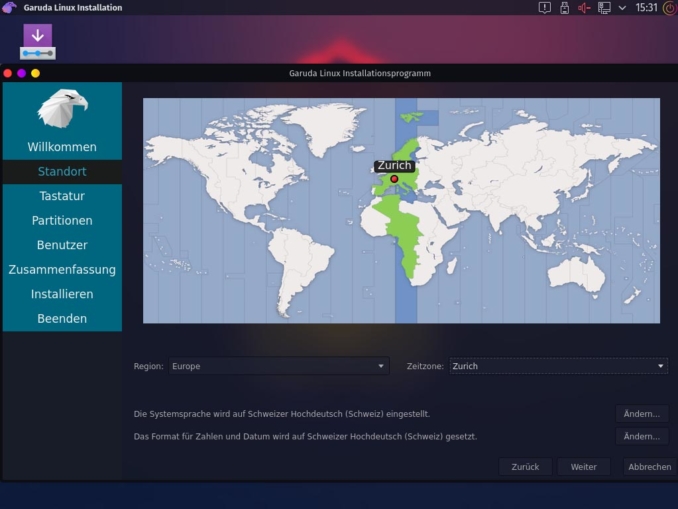Click the removable USB device icon
The height and width of the screenshot is (509, 678).
click(x=564, y=8)
